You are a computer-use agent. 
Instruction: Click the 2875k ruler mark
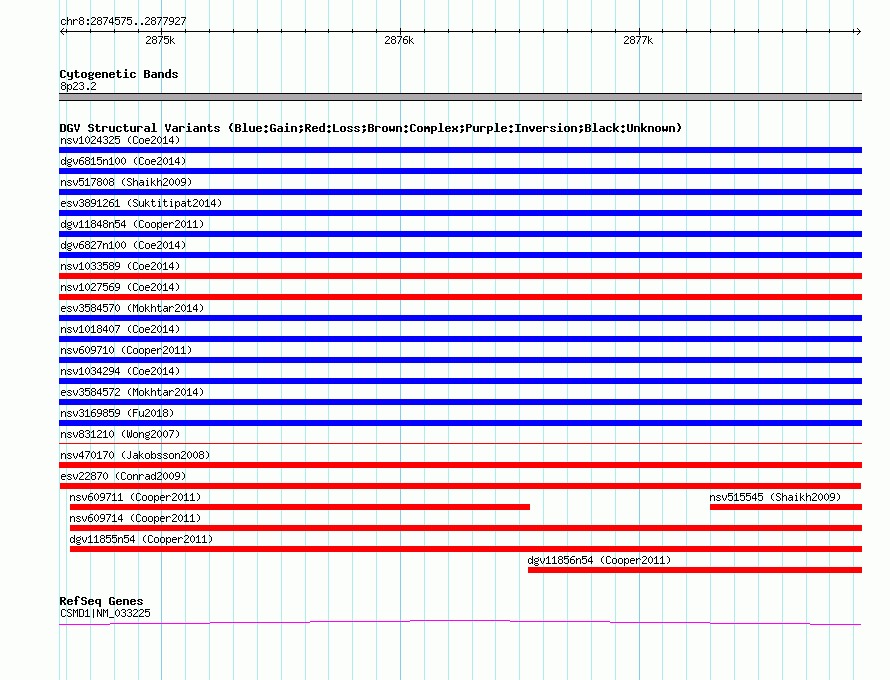[x=160, y=40]
